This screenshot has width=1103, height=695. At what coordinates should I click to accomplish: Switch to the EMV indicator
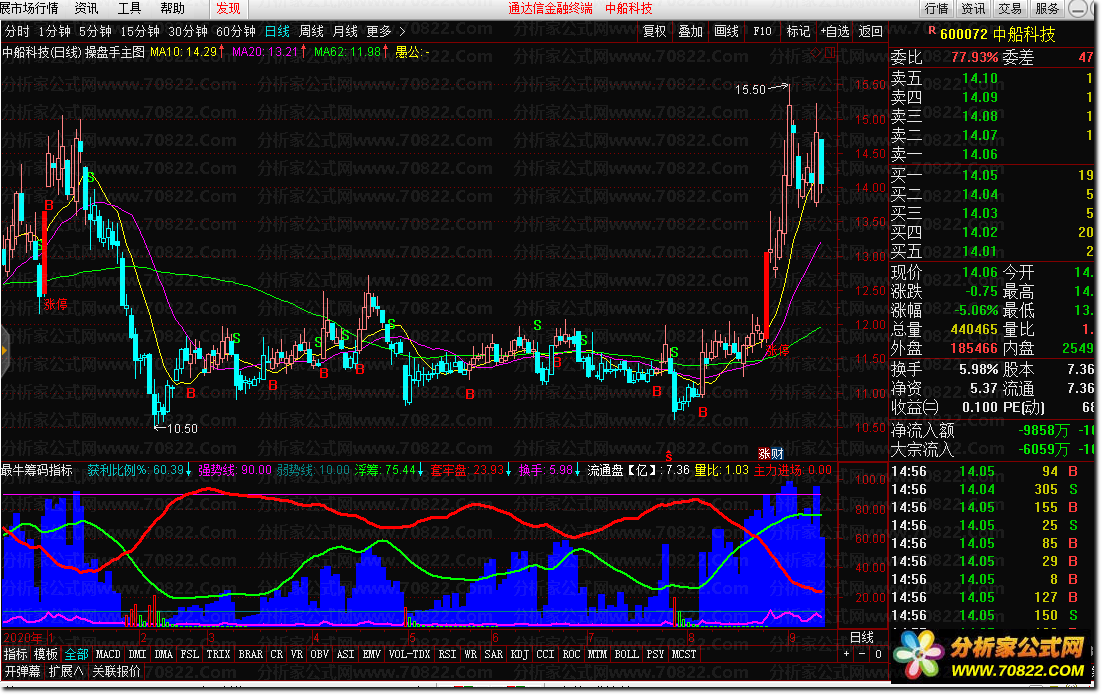tap(371, 655)
